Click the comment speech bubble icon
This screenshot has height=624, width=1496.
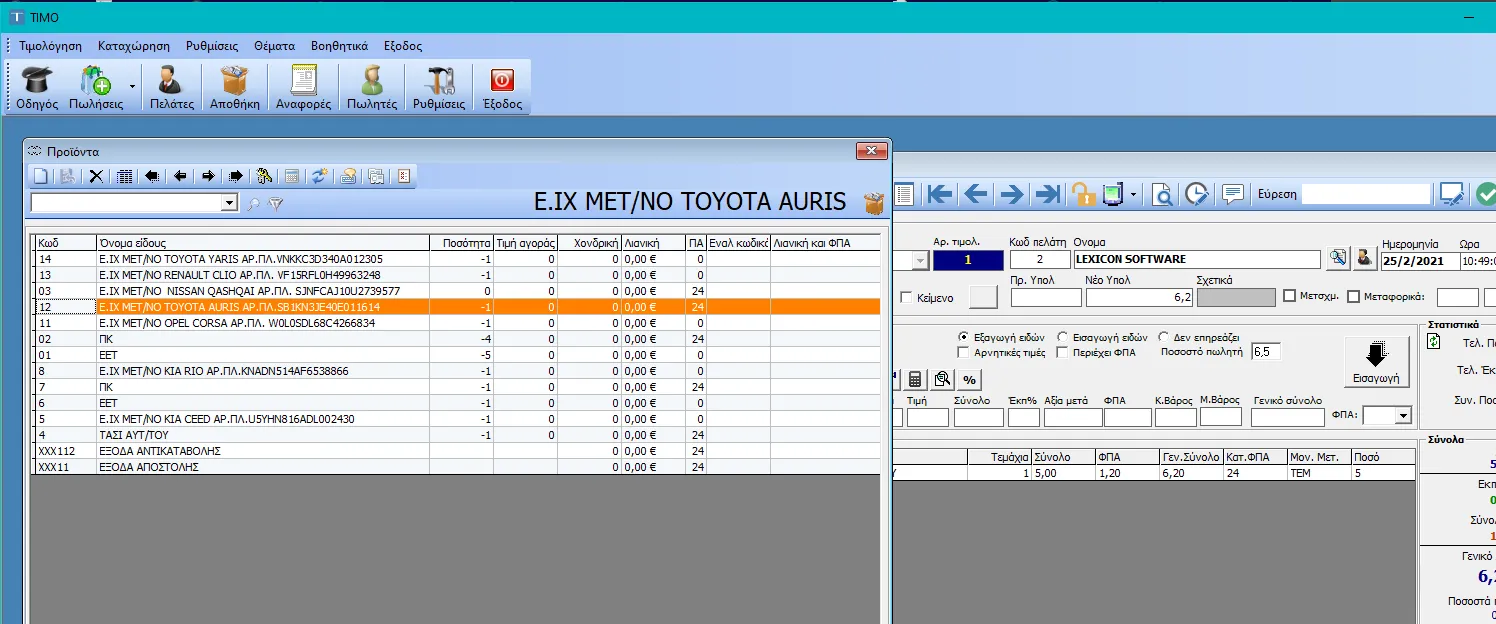point(1233,194)
